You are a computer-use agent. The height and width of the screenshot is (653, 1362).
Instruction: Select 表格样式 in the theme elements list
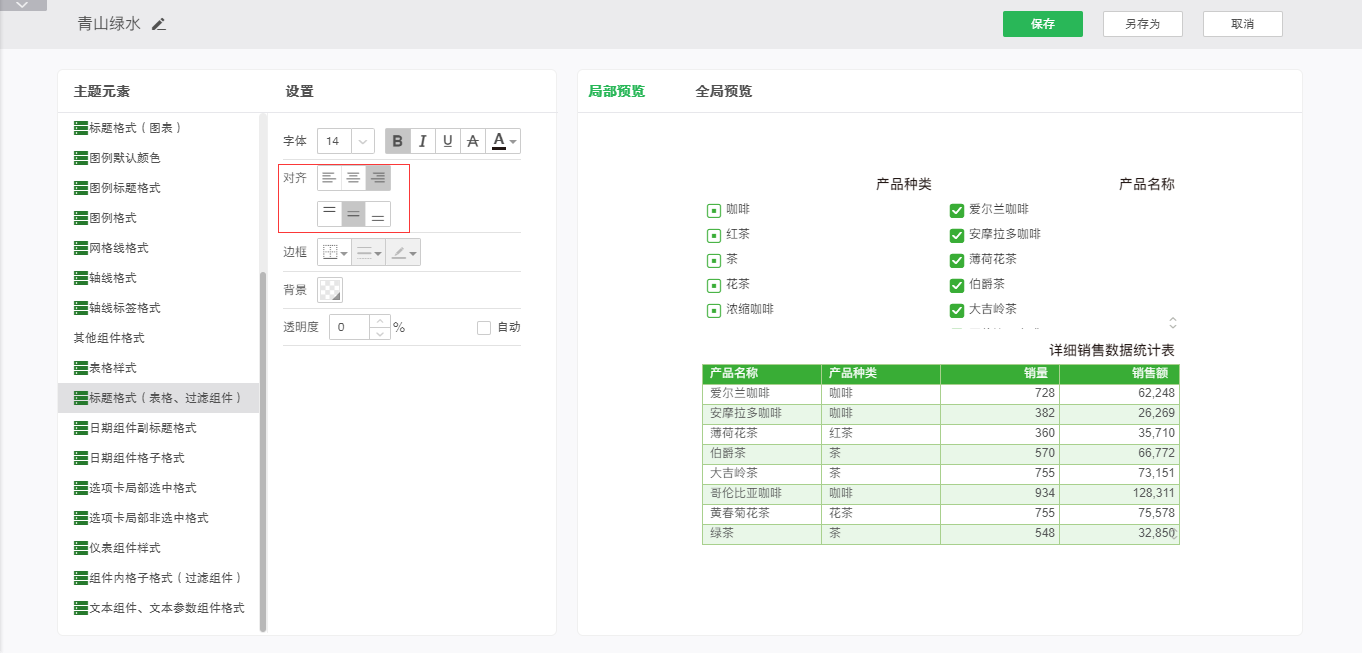(x=112, y=368)
